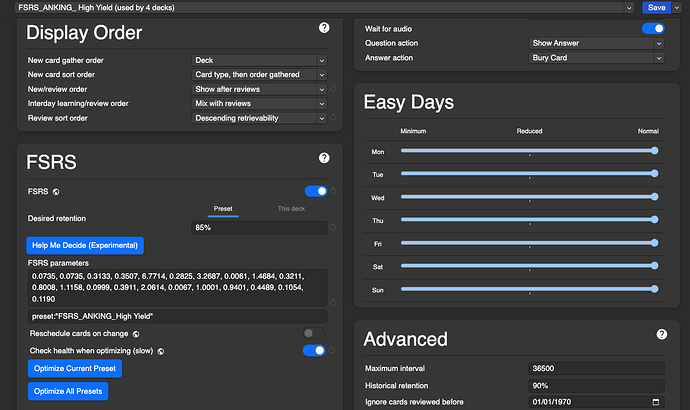The width and height of the screenshot is (690, 410).
Task: Click the globe icon beside the FSRS label
Action: pos(56,190)
